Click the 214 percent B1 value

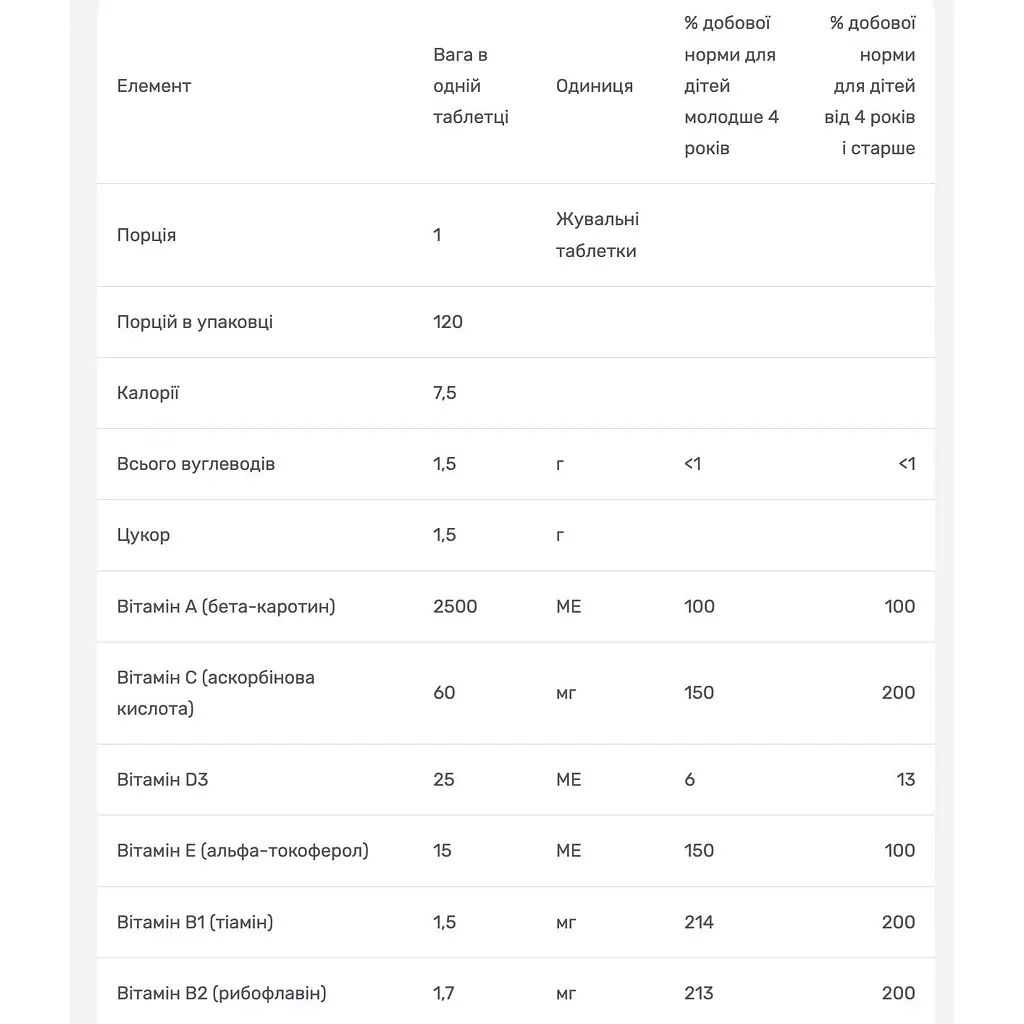[699, 923]
